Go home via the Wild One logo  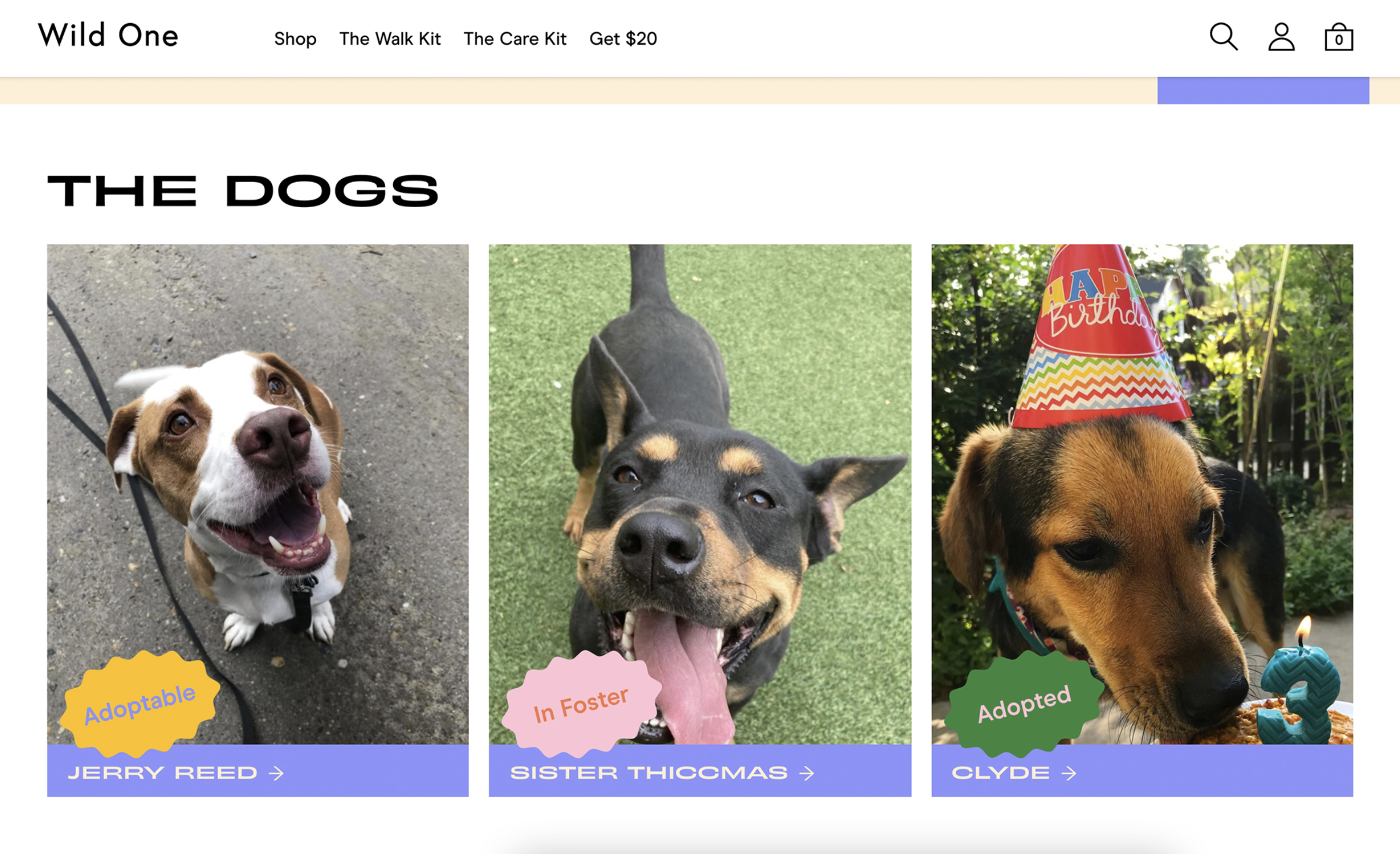[108, 35]
